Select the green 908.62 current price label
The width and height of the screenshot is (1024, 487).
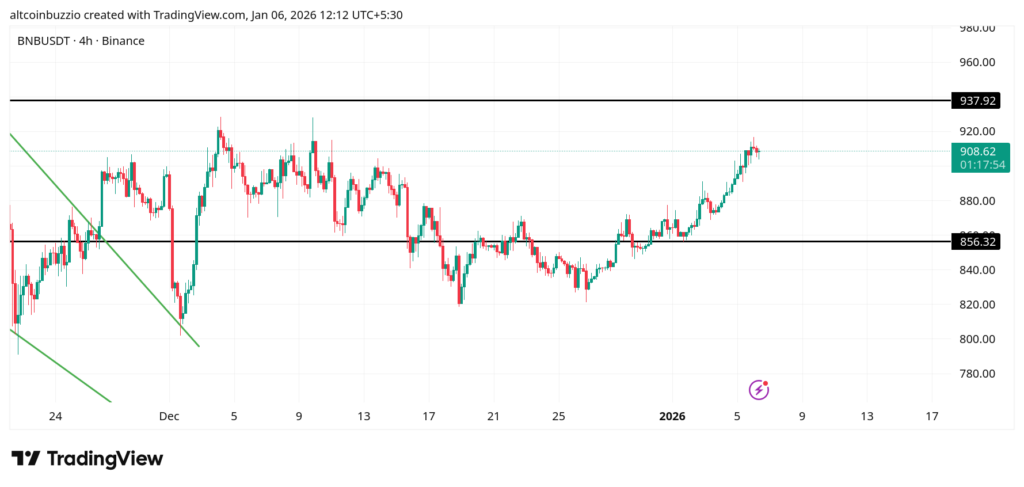pos(977,151)
